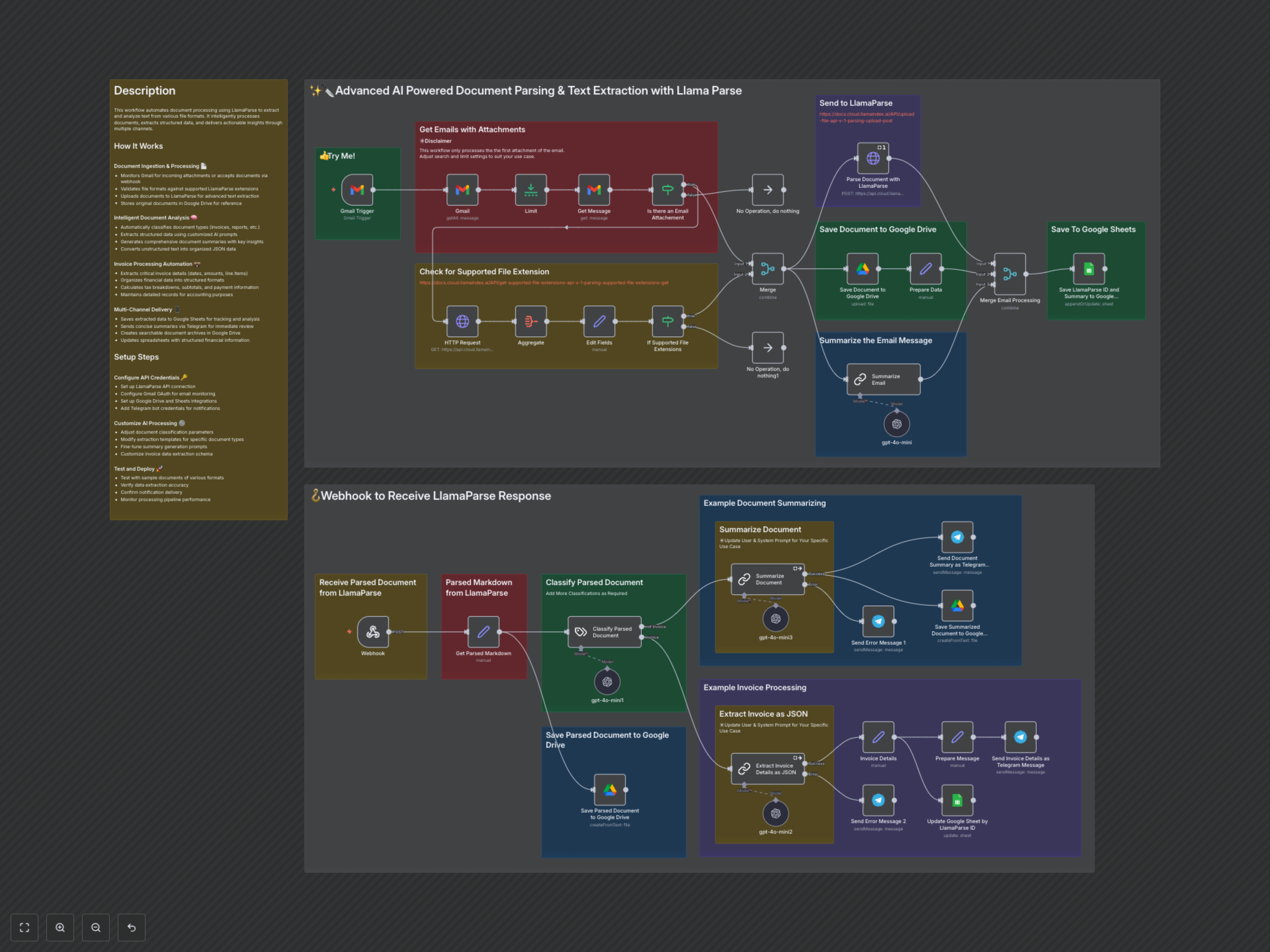Click the reset zoom undo button
Screen dimensions: 1270x952
[x=132, y=927]
